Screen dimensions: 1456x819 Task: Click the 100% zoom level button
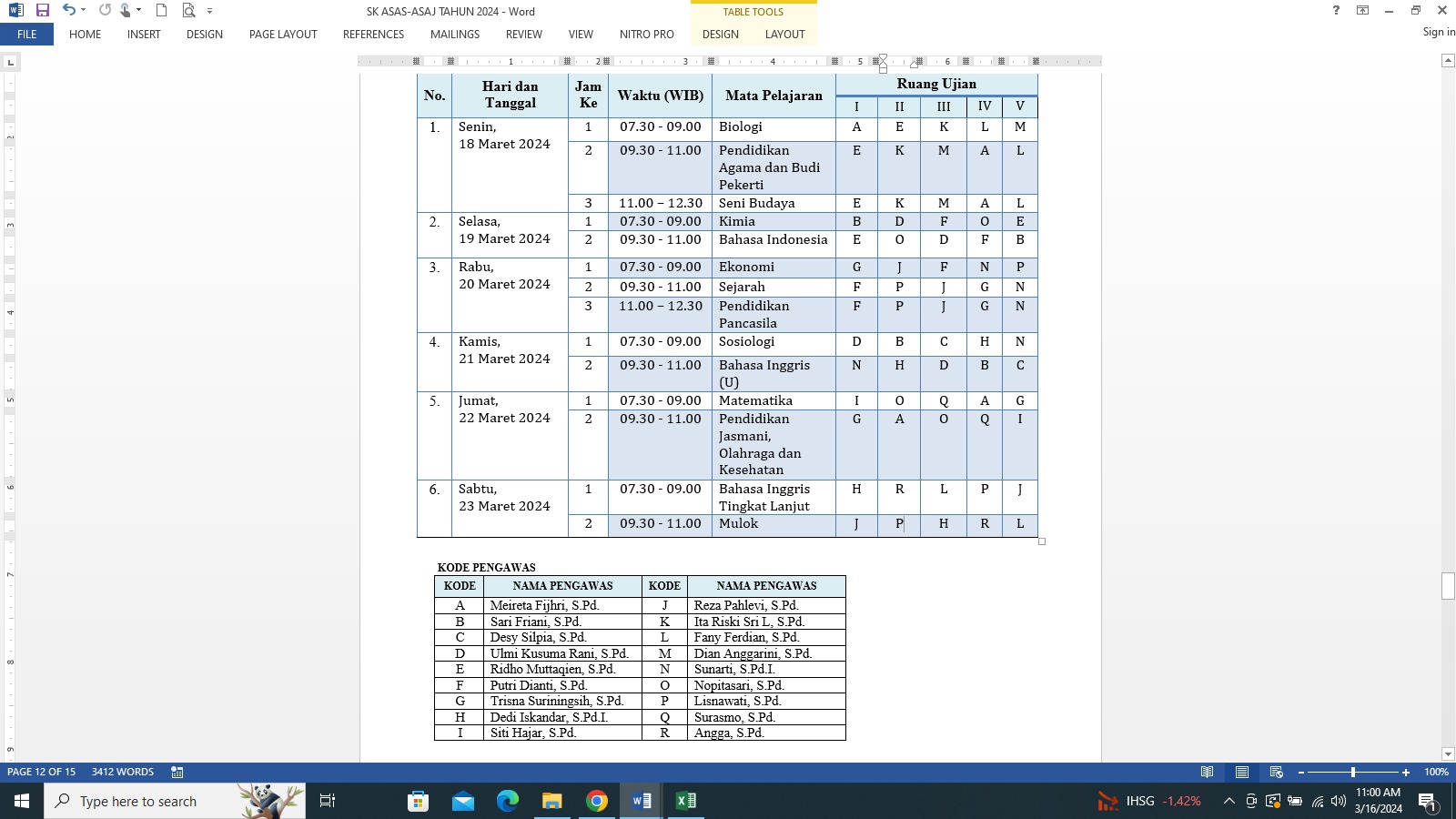(1436, 772)
